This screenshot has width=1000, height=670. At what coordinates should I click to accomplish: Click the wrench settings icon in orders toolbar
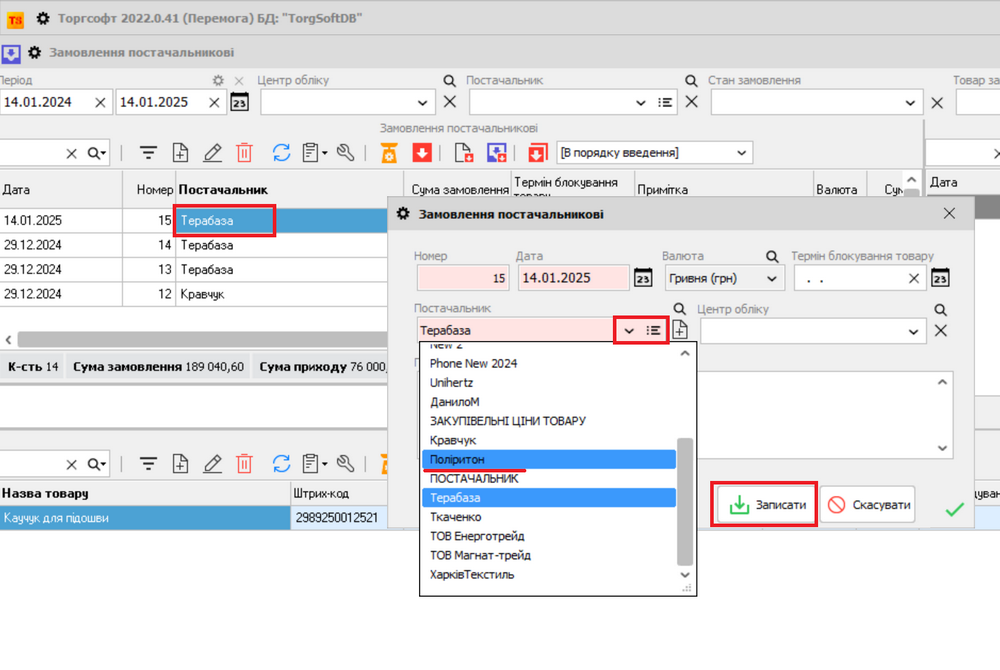[346, 153]
